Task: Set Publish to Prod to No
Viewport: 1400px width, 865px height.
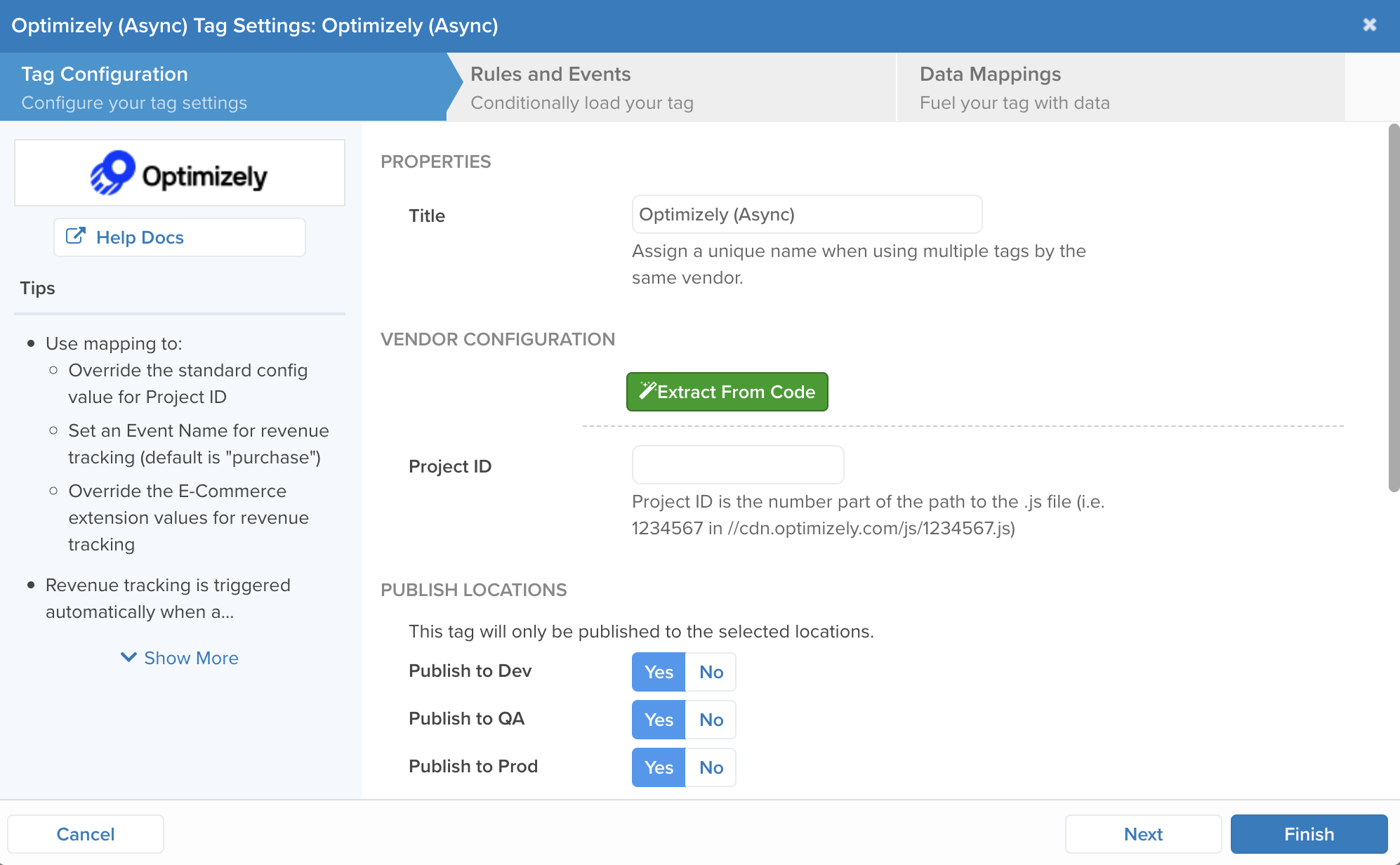Action: pos(711,767)
